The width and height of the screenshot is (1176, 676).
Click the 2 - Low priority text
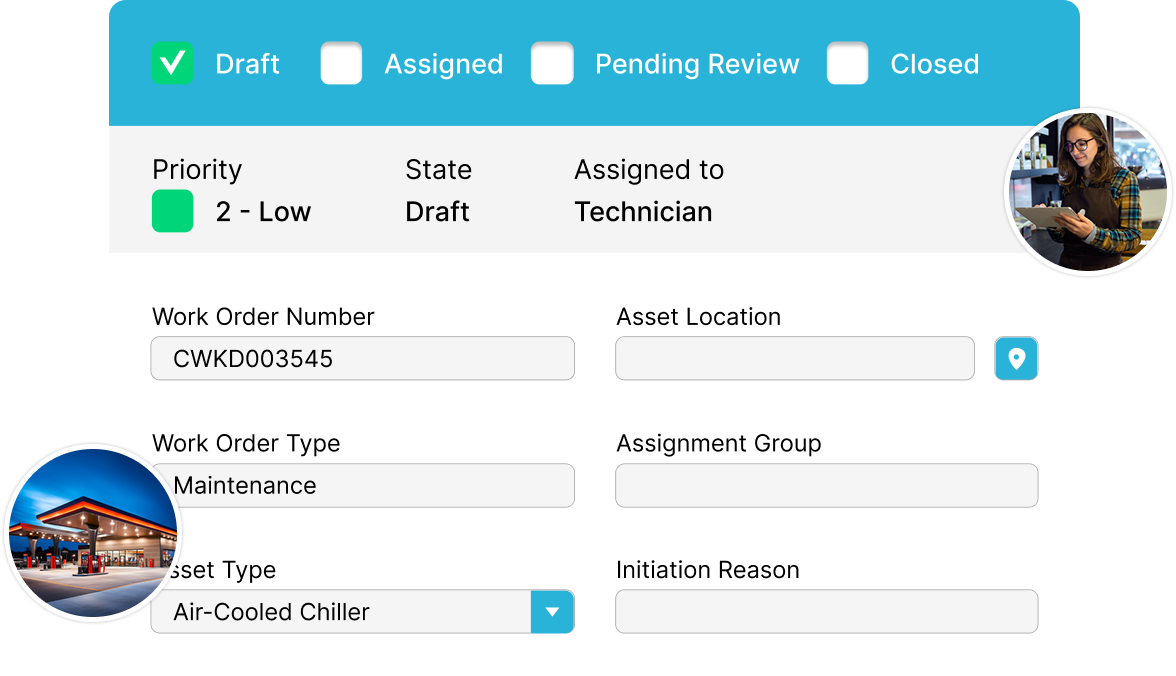[263, 212]
